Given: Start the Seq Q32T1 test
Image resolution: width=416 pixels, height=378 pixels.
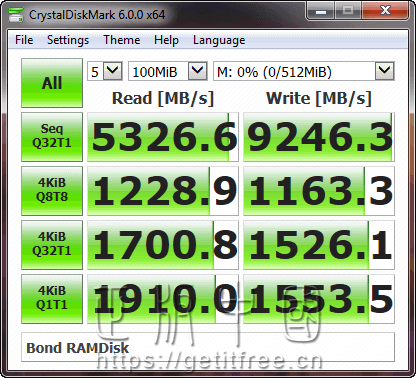Looking at the screenshot, I should tap(52, 137).
